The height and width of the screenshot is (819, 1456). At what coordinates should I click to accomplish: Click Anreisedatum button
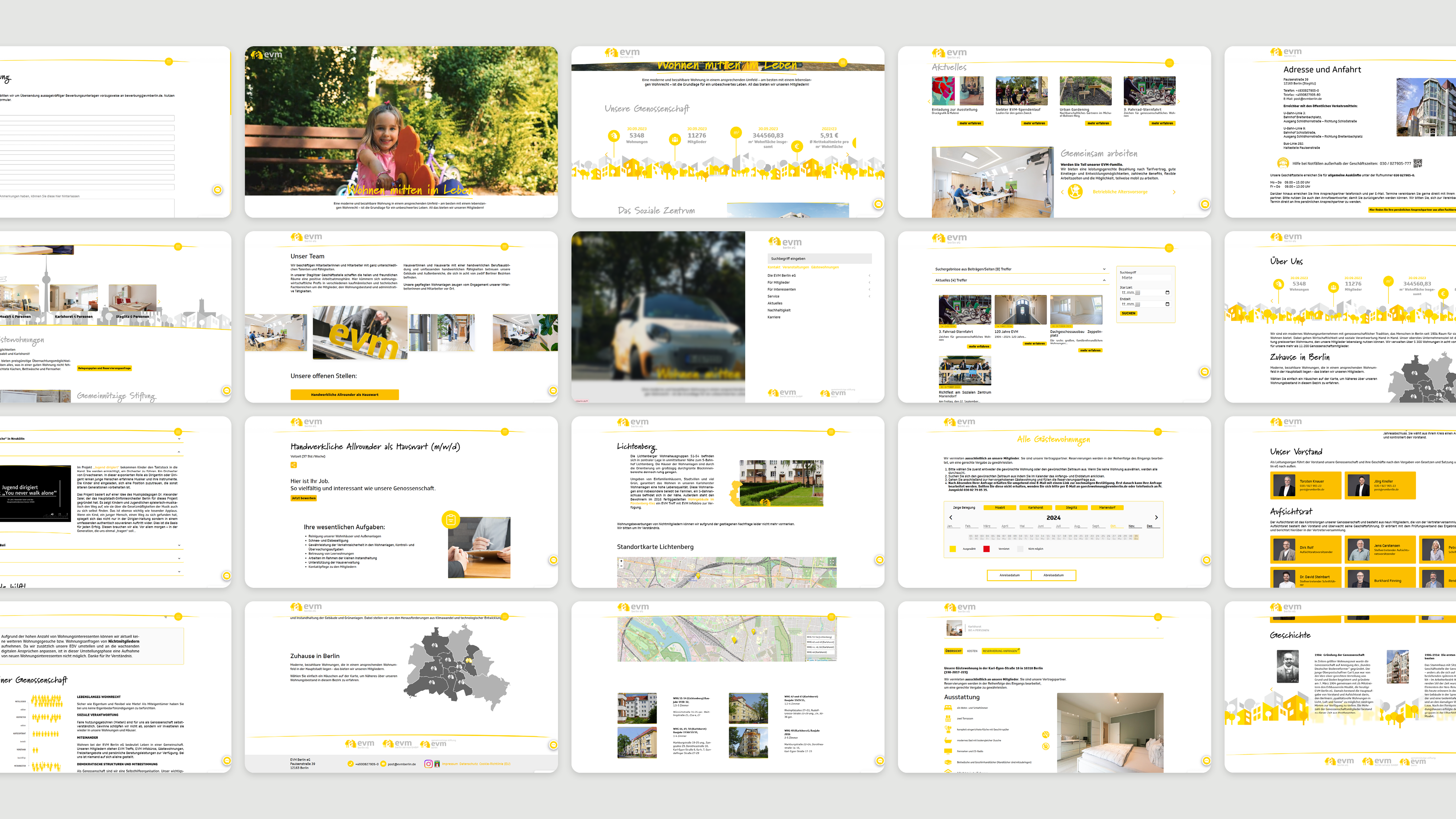[1009, 575]
